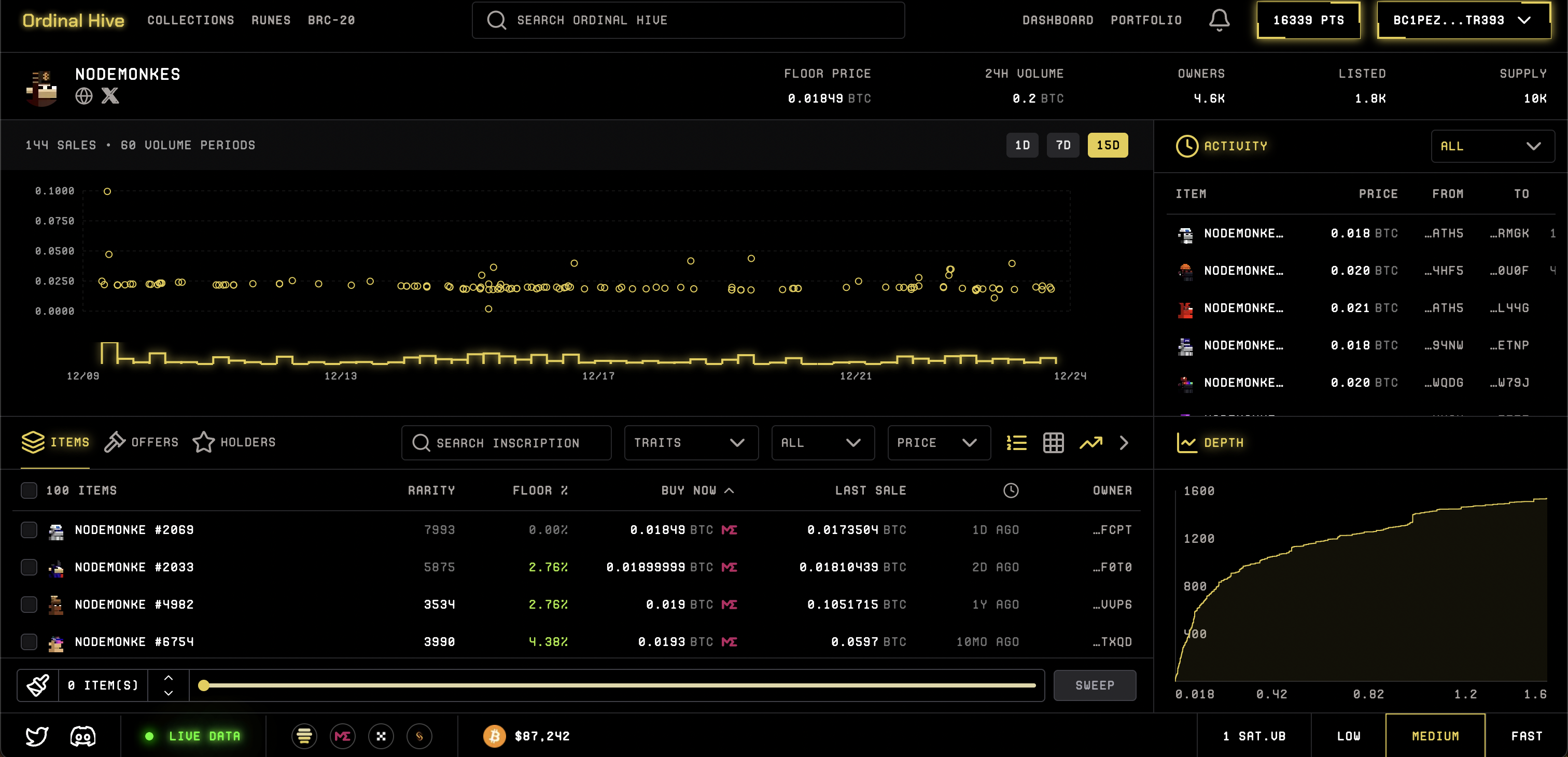Select the 7D chart period button
The width and height of the screenshot is (1568, 757).
(x=1063, y=145)
